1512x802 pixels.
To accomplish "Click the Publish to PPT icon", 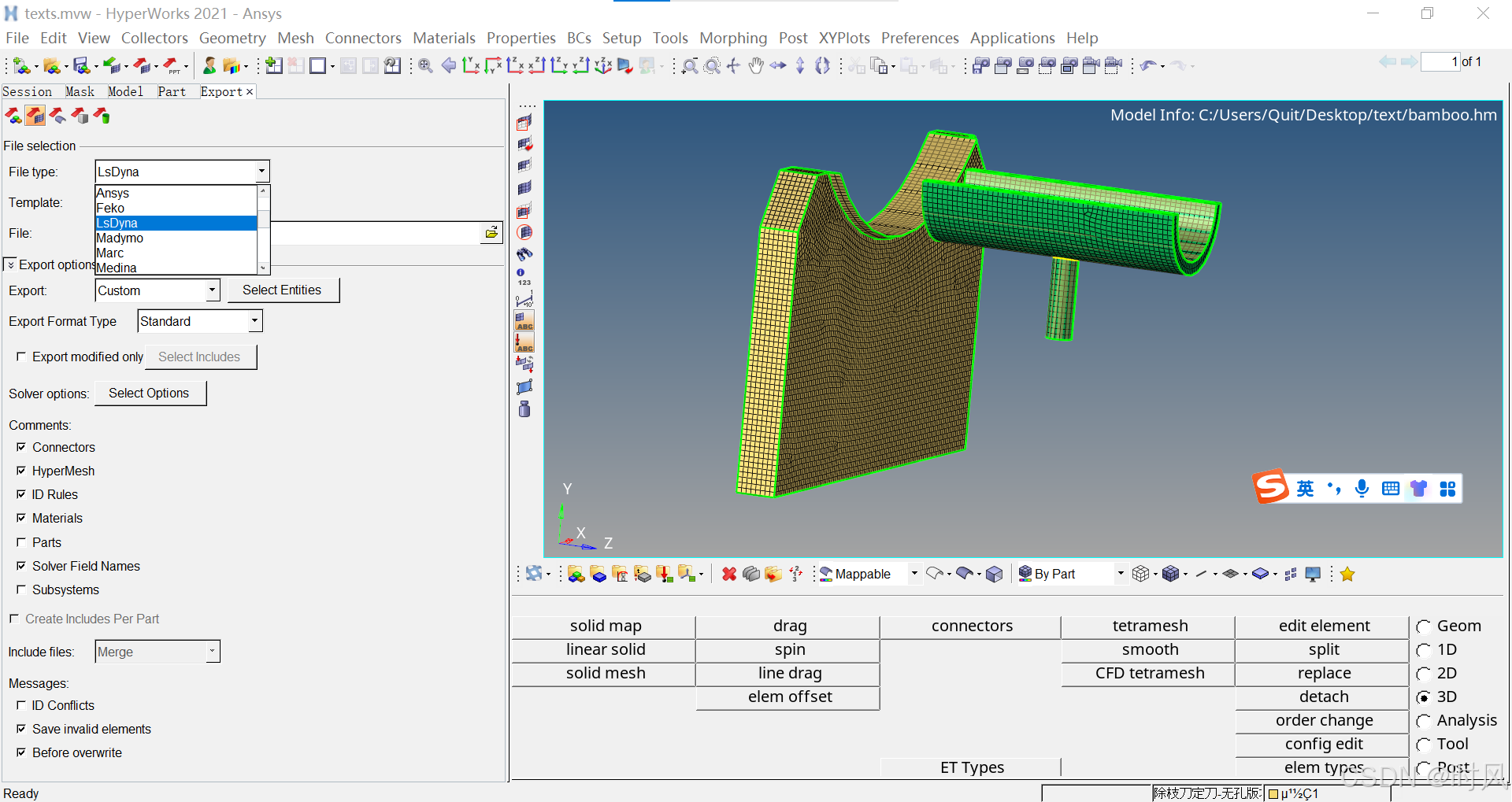I will pyautogui.click(x=172, y=66).
